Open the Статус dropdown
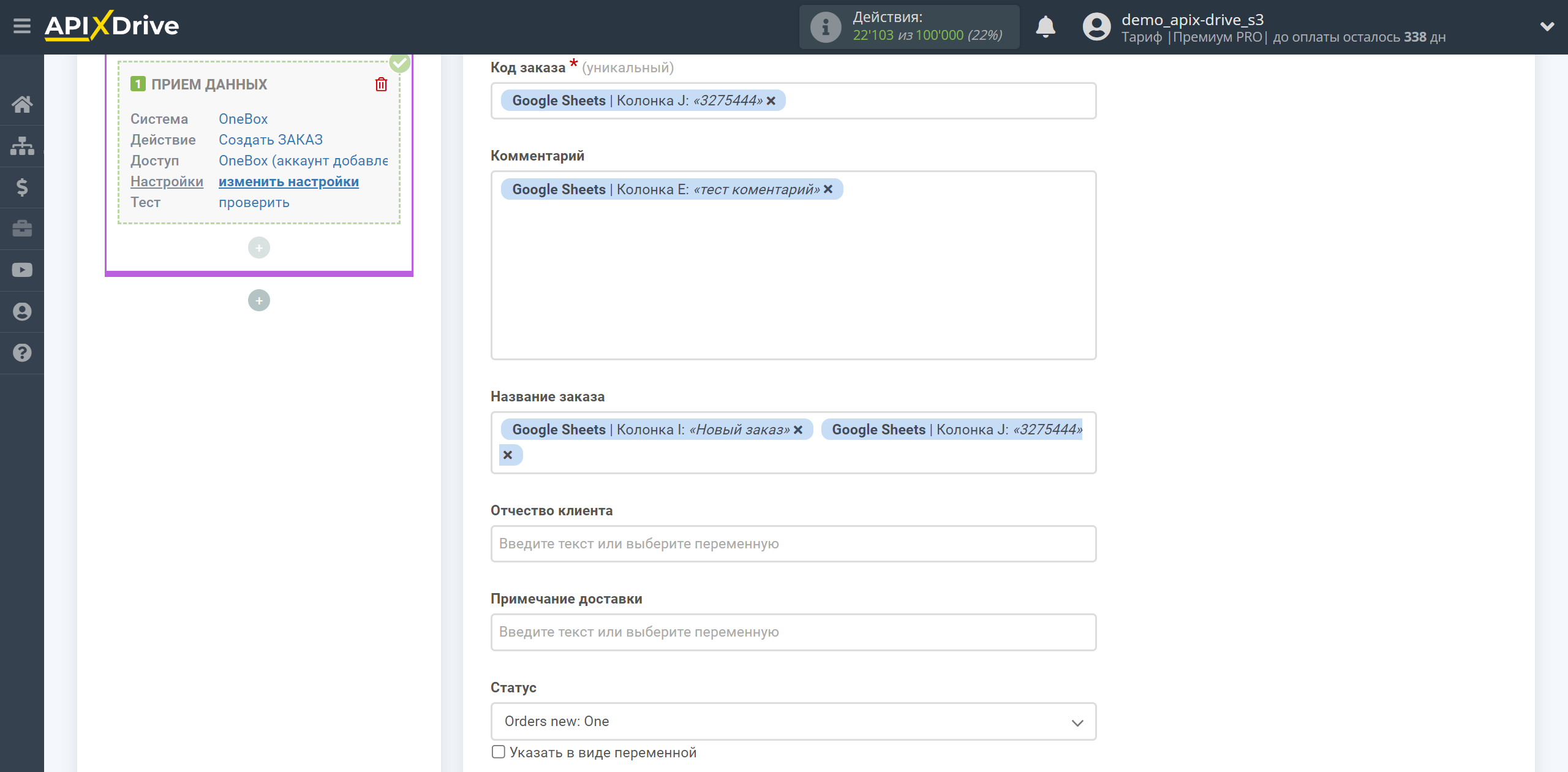 pyautogui.click(x=793, y=722)
